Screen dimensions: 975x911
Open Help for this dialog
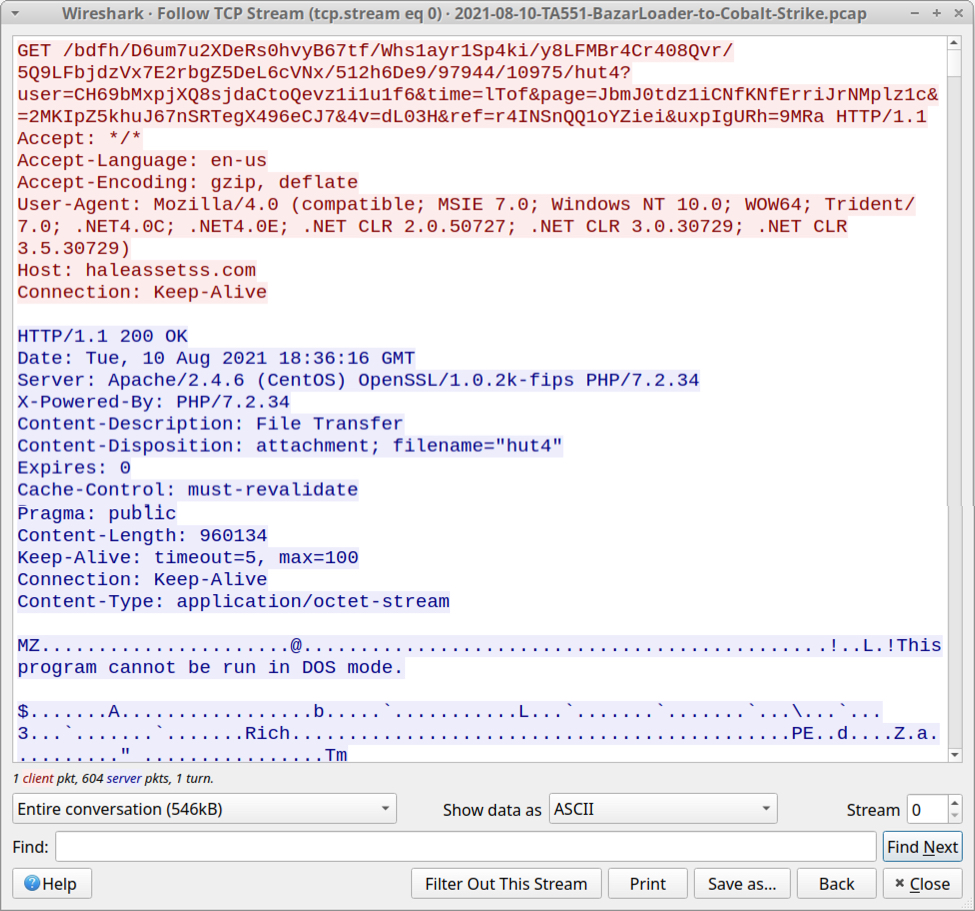tap(52, 884)
